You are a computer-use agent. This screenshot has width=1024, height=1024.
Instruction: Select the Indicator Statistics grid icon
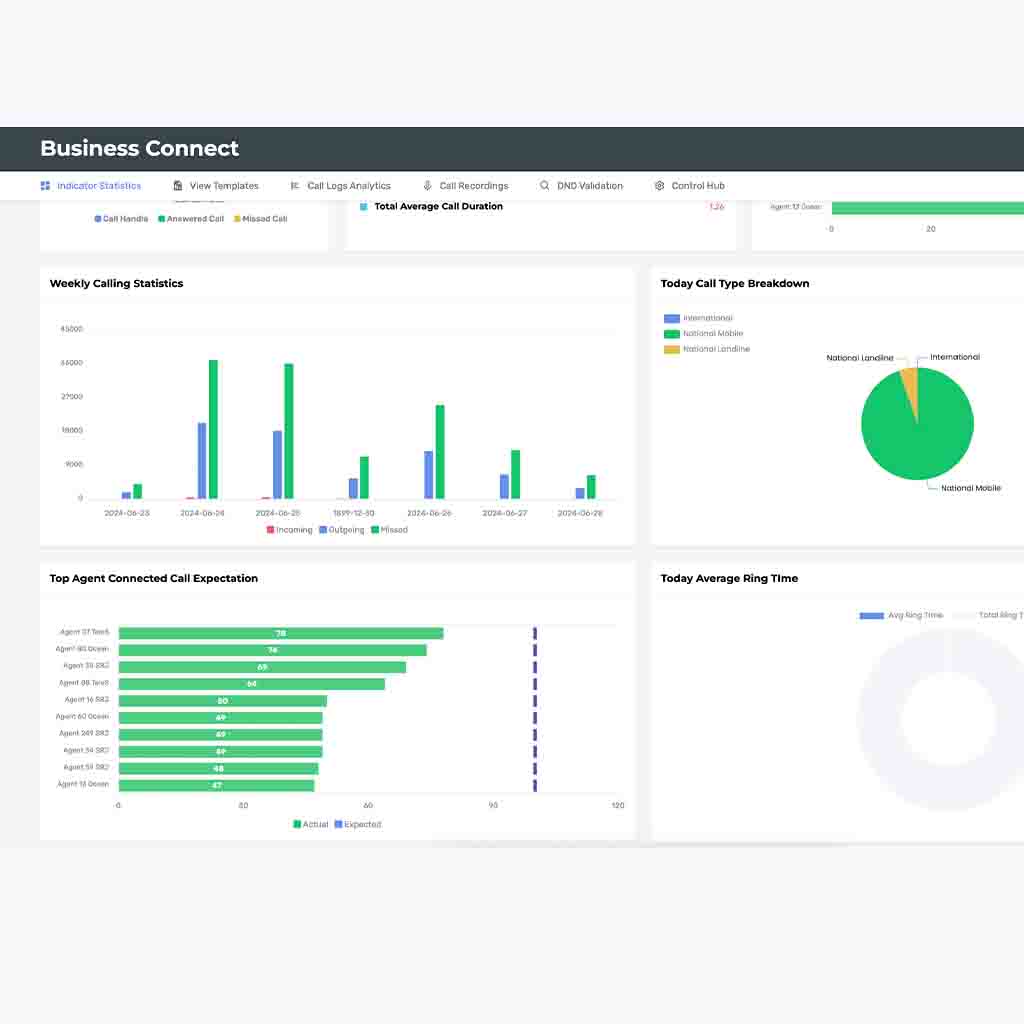point(44,185)
